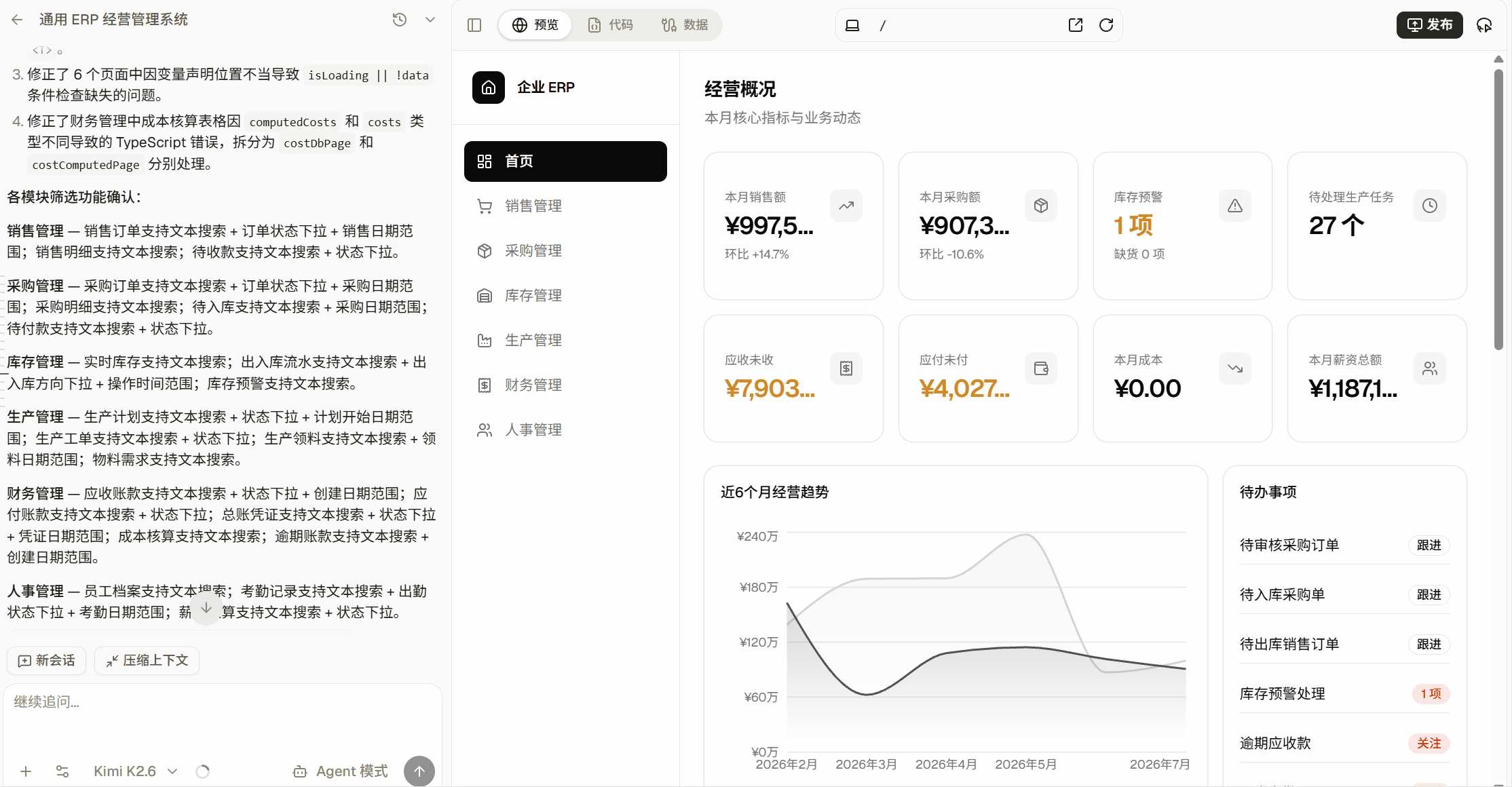Click the settings sliders icon below input

click(62, 771)
